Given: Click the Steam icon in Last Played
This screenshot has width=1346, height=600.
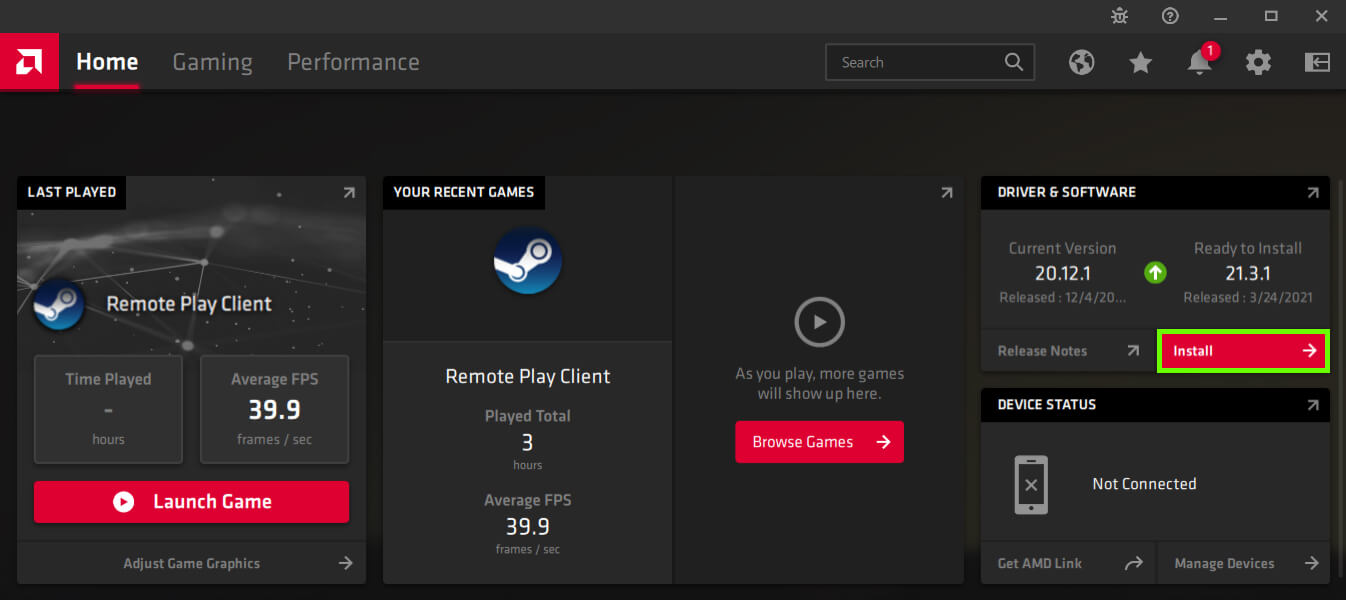Looking at the screenshot, I should (x=59, y=304).
